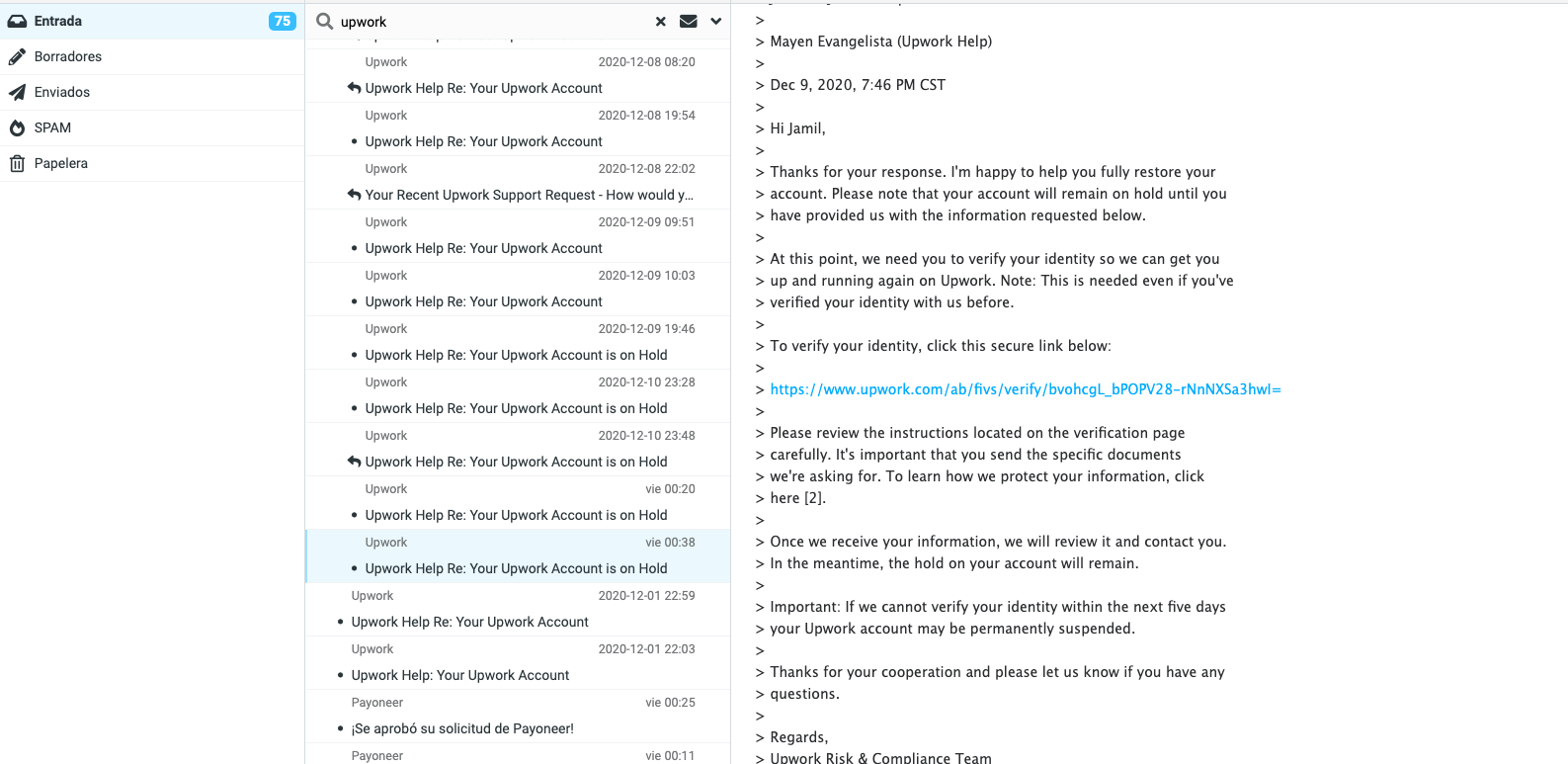1568x764 pixels.
Task: Open the Papelera trash can icon
Action: (17, 163)
